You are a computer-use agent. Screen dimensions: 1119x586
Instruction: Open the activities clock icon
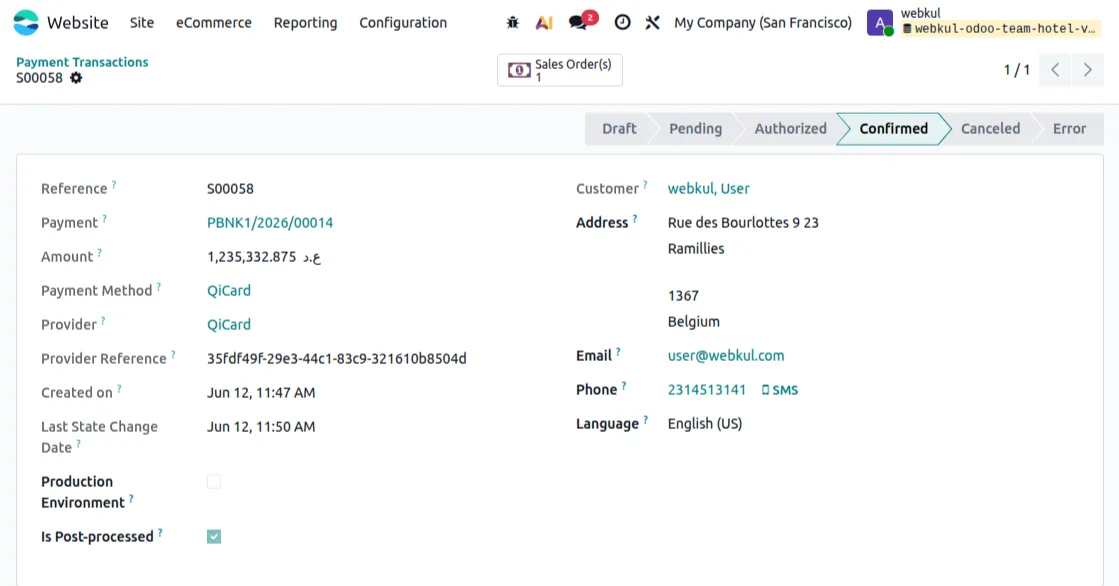pos(622,23)
